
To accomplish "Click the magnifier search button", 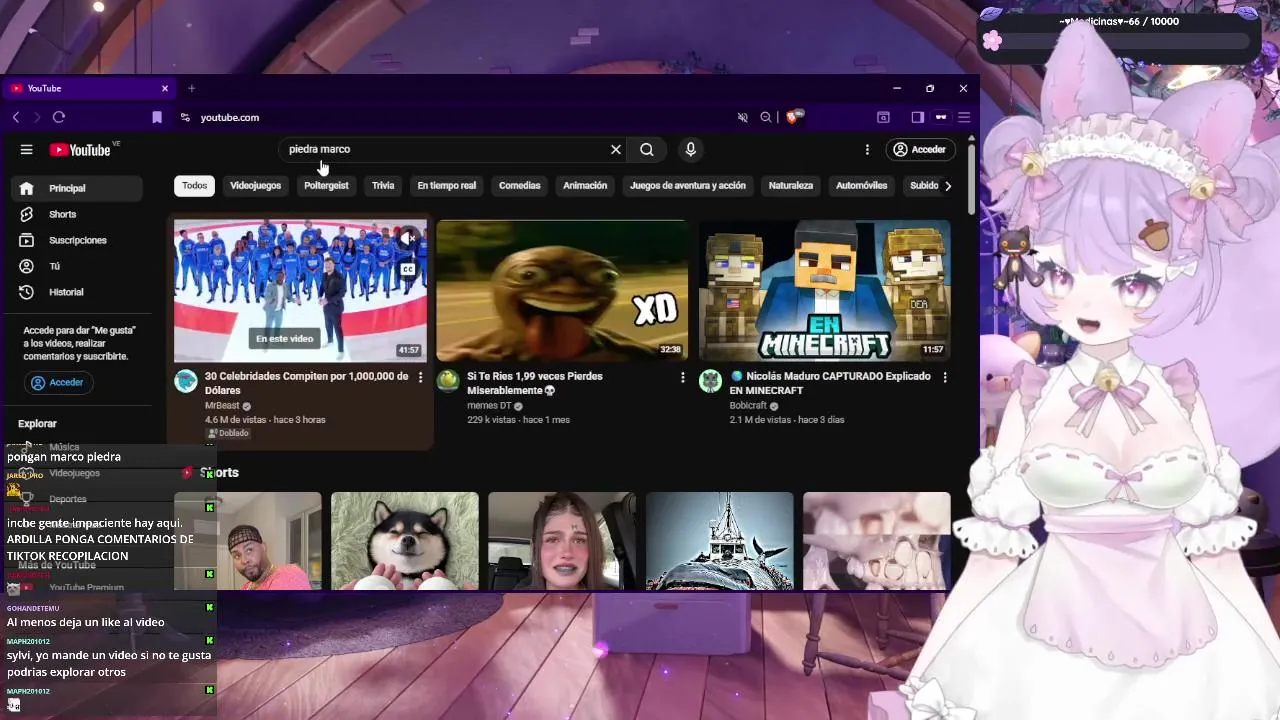I will [x=647, y=149].
